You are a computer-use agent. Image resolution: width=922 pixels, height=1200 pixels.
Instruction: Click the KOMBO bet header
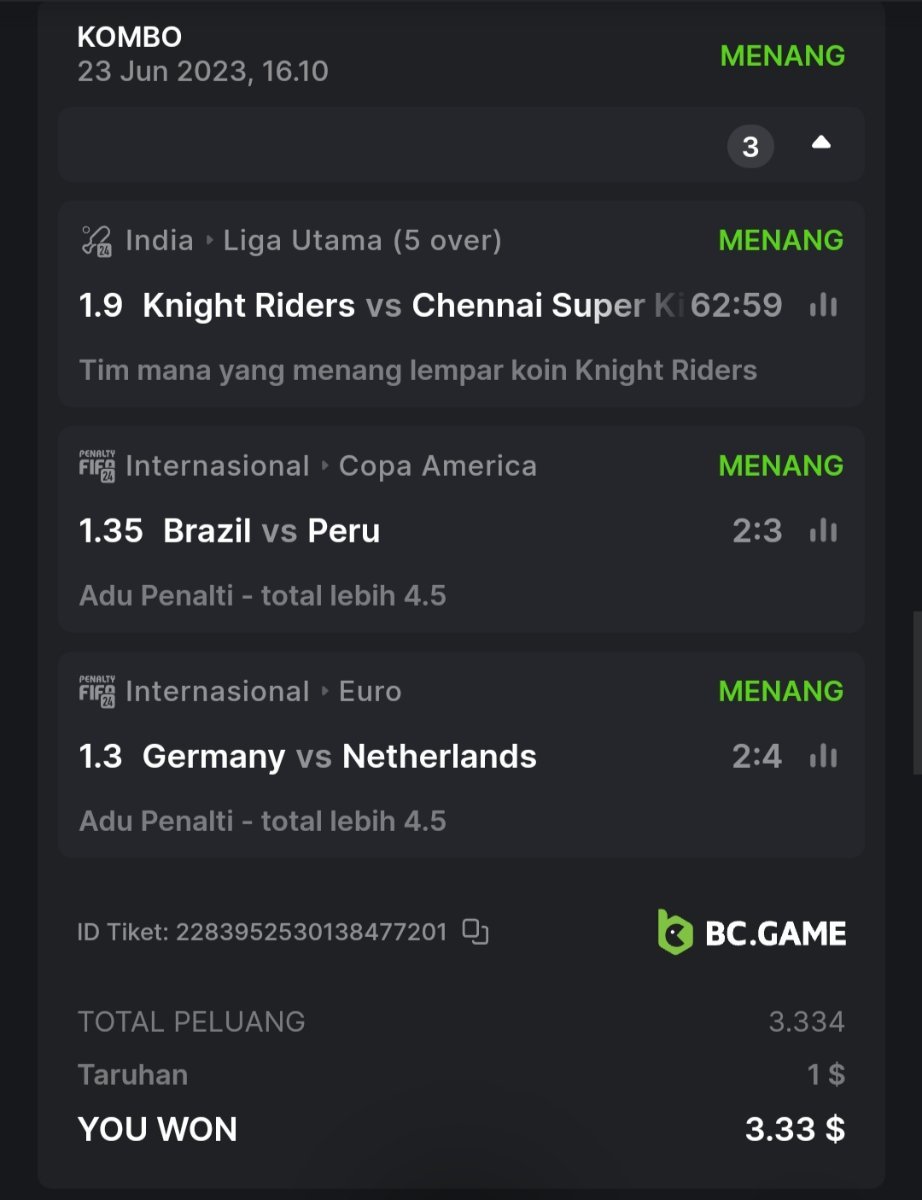(x=130, y=38)
